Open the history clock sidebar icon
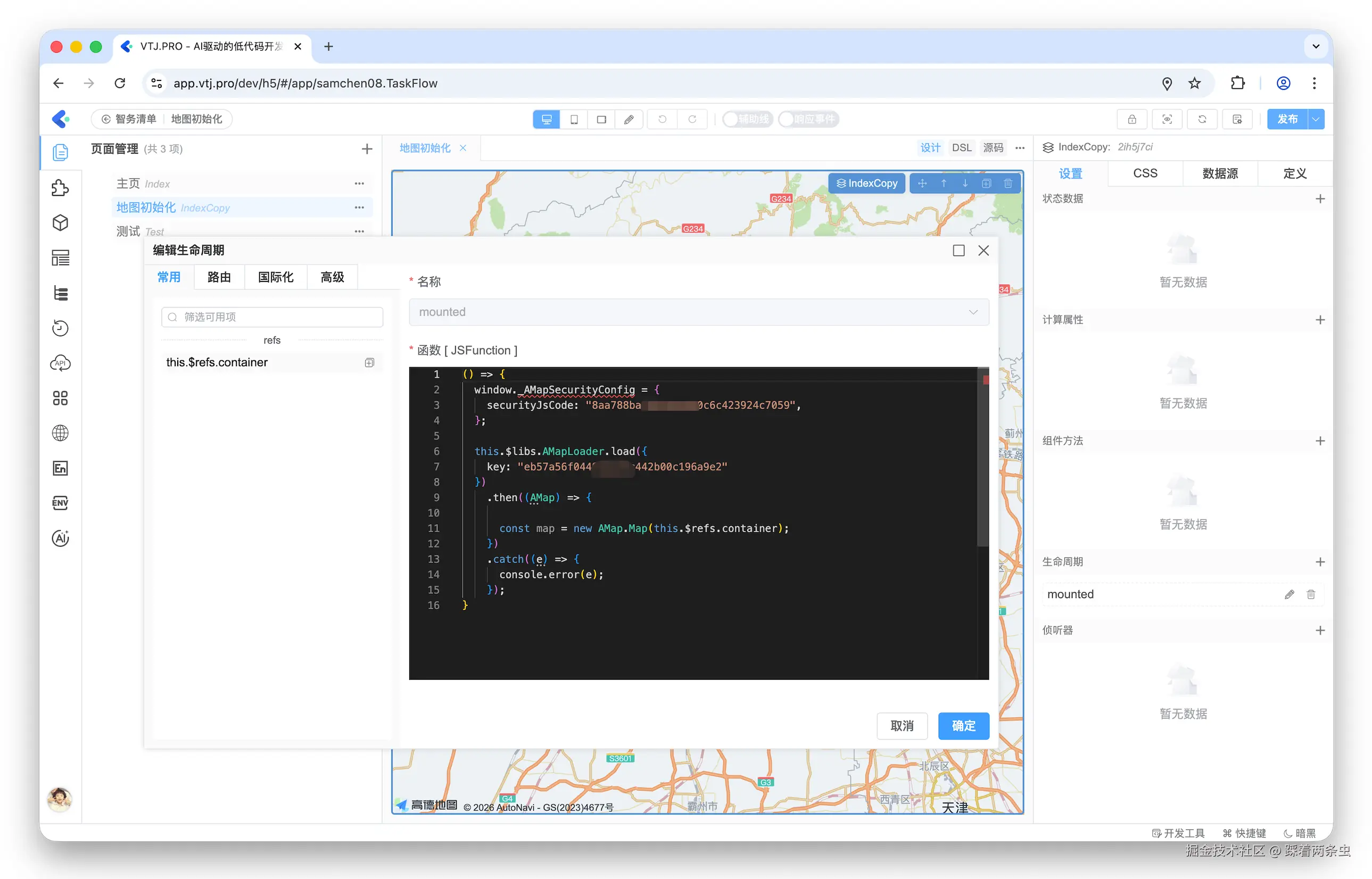The image size is (1372, 879). pos(61,328)
